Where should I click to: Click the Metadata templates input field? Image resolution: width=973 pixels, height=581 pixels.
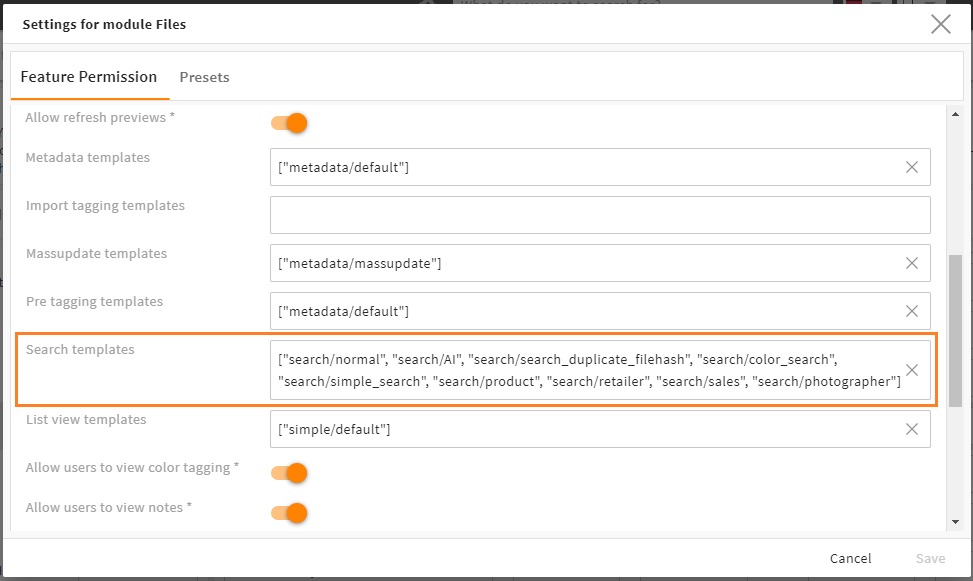coord(600,167)
